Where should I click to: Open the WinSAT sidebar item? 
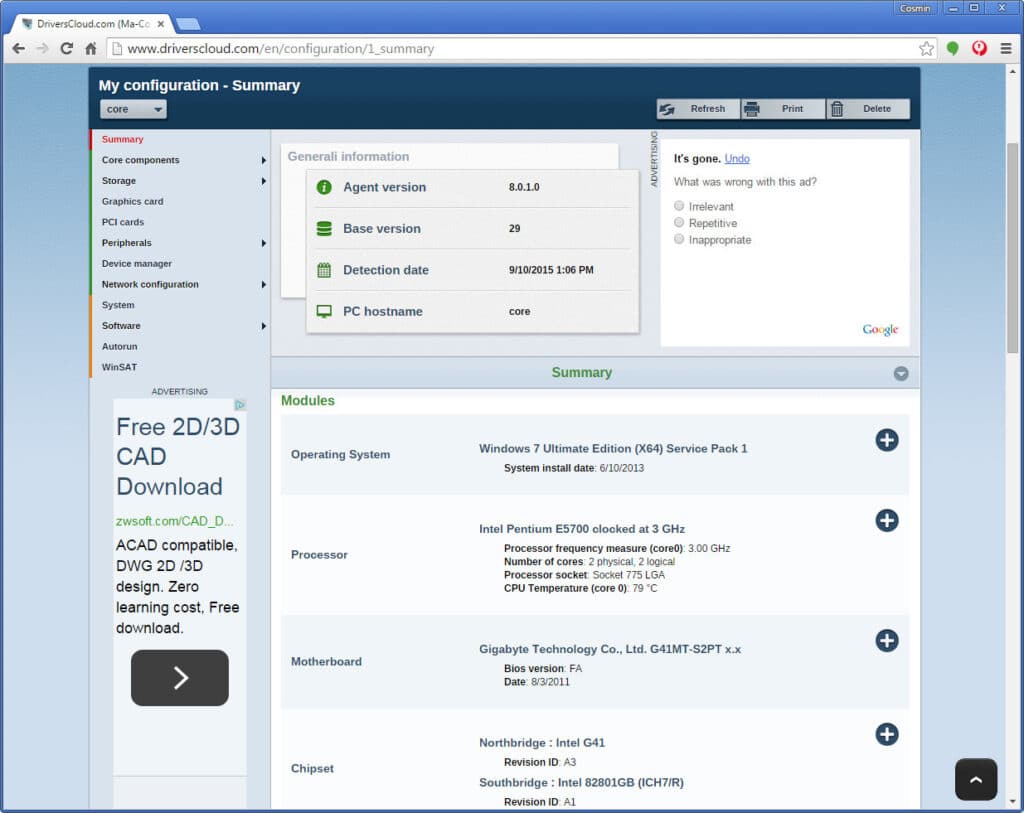[x=120, y=367]
